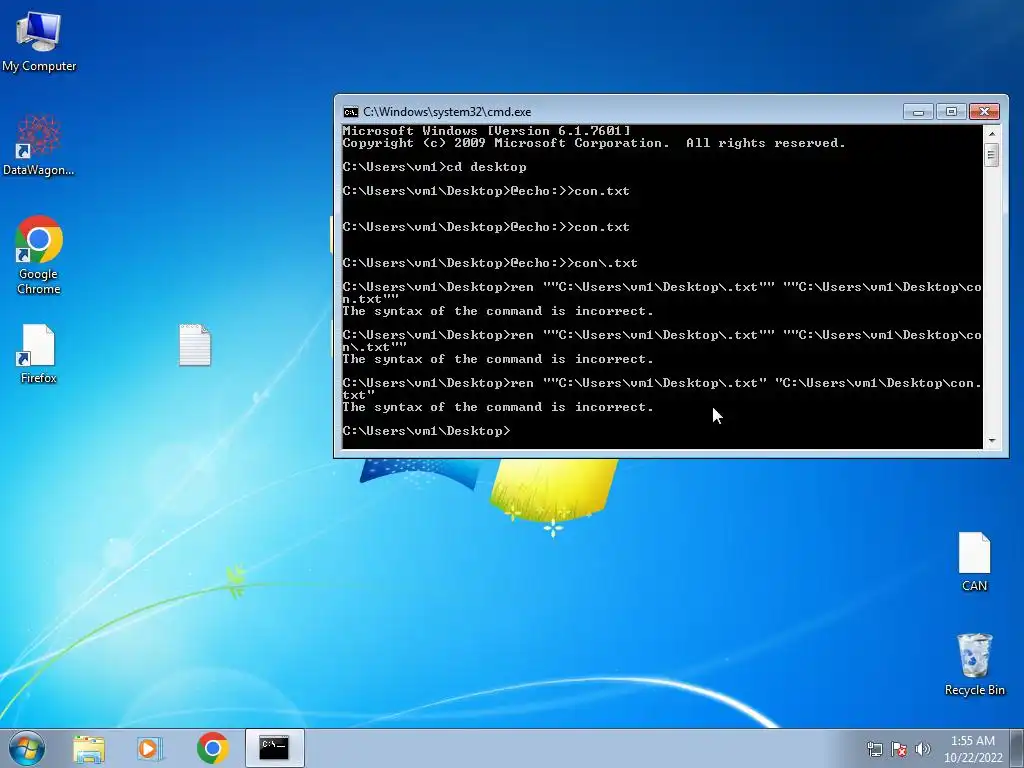Select the Firefox desktop shortcut
The height and width of the screenshot is (768, 1024).
coord(39,353)
